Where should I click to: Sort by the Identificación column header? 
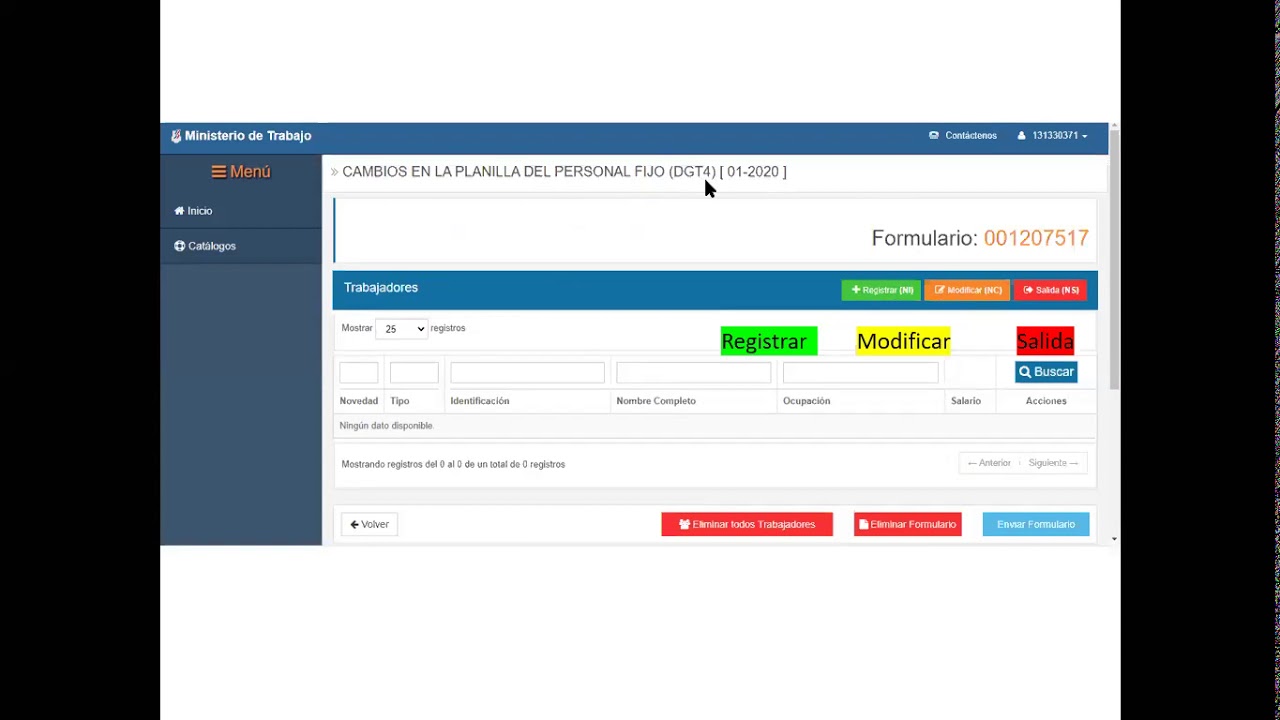pyautogui.click(x=480, y=401)
